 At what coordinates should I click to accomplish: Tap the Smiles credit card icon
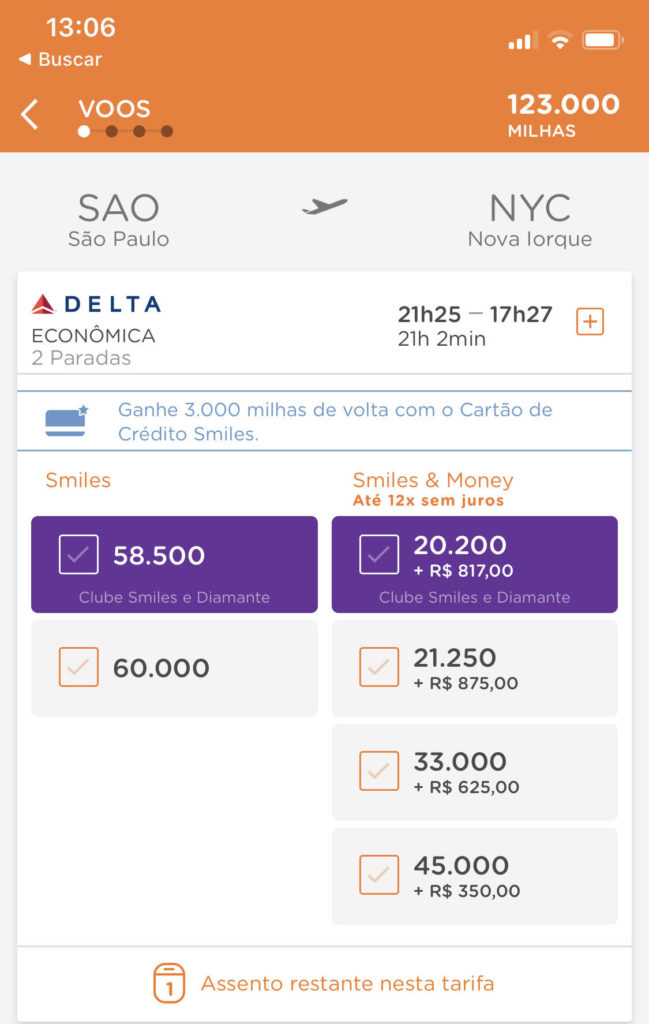tap(66, 421)
